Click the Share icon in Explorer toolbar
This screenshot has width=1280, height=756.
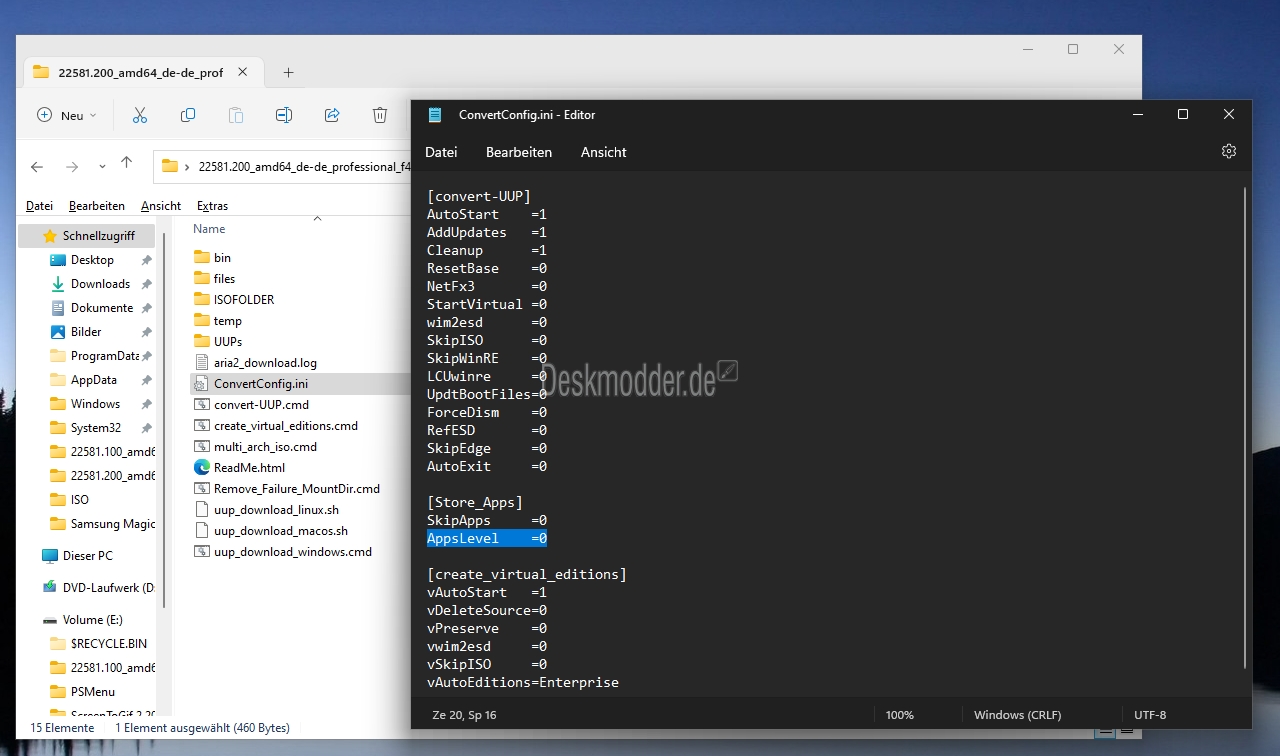pyautogui.click(x=332, y=115)
